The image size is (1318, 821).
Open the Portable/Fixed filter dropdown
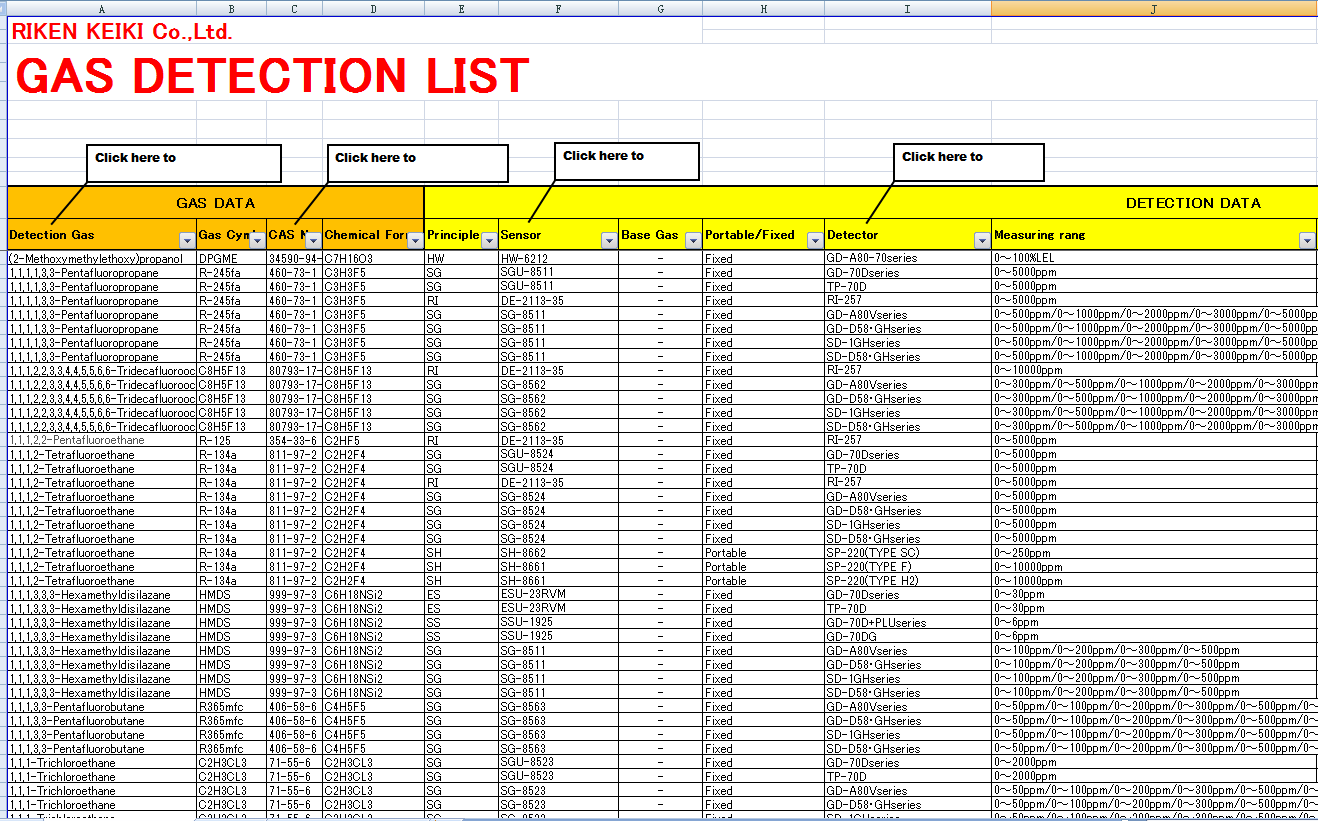pos(815,240)
